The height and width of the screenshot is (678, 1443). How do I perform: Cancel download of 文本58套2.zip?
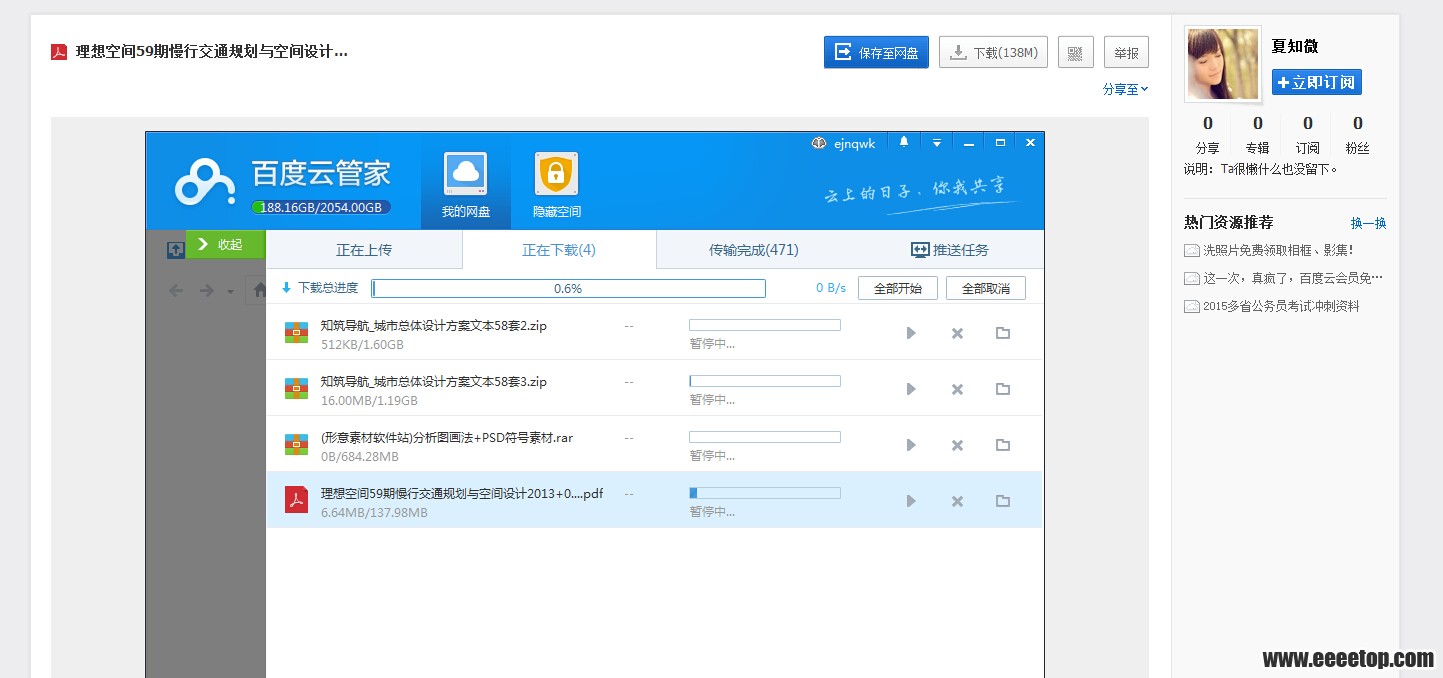pos(957,333)
